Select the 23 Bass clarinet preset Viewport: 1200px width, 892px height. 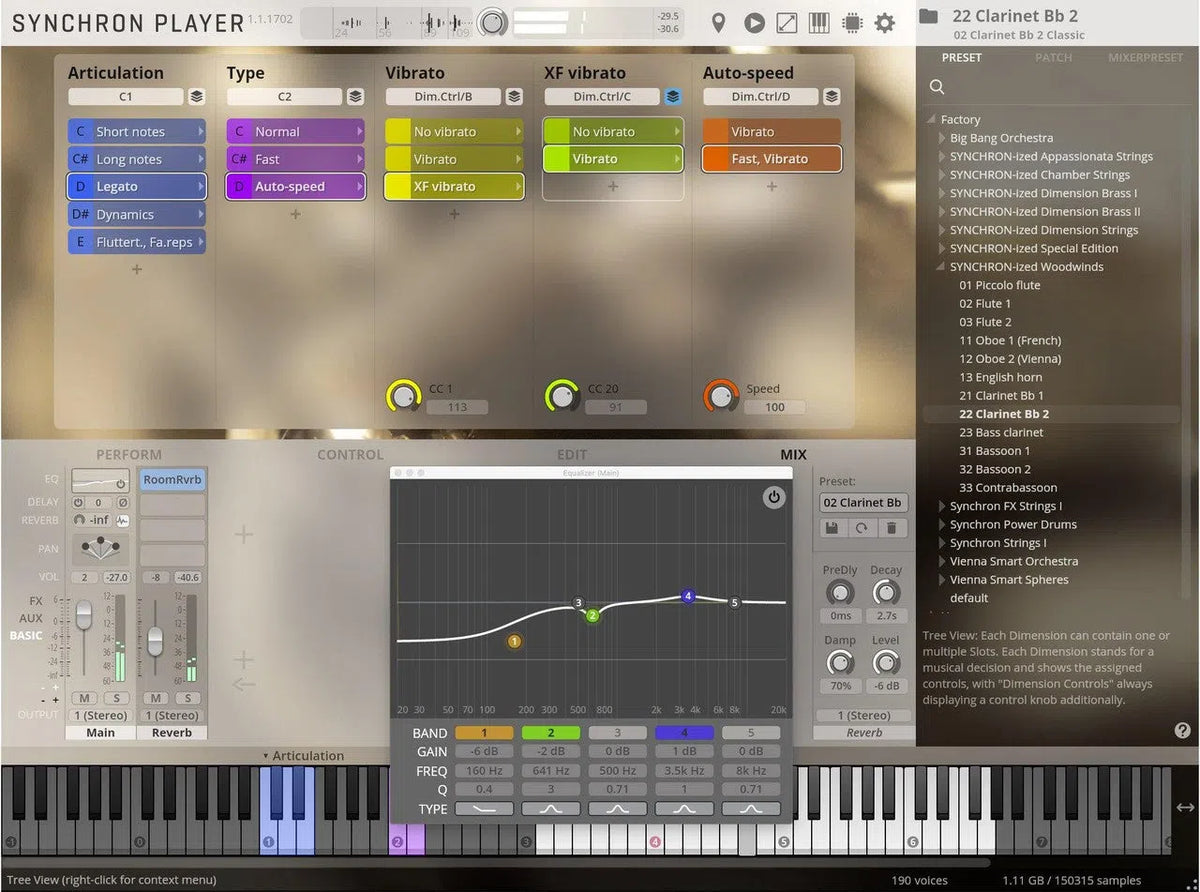click(1001, 433)
